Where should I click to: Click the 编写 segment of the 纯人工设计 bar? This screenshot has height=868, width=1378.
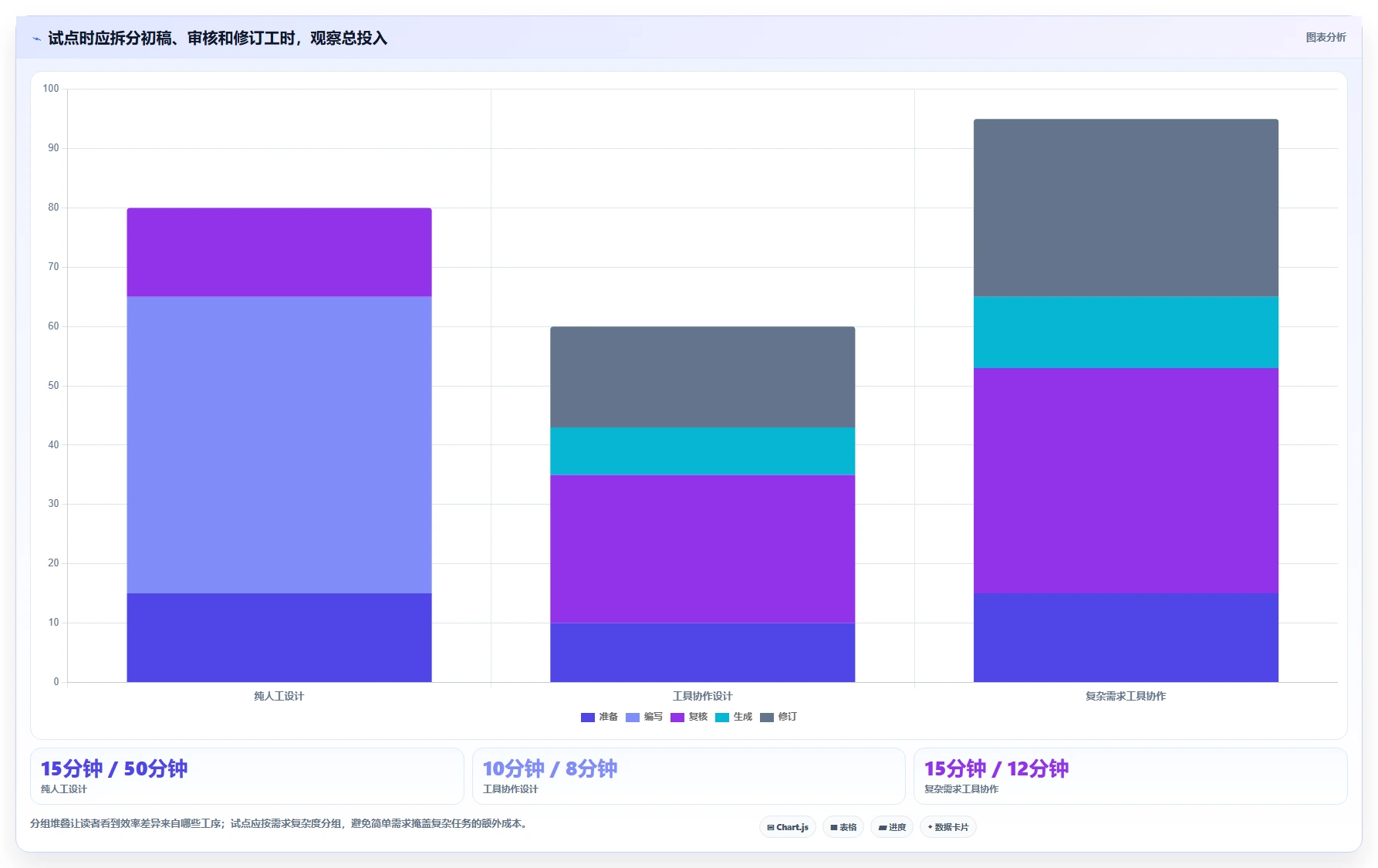coord(279,445)
